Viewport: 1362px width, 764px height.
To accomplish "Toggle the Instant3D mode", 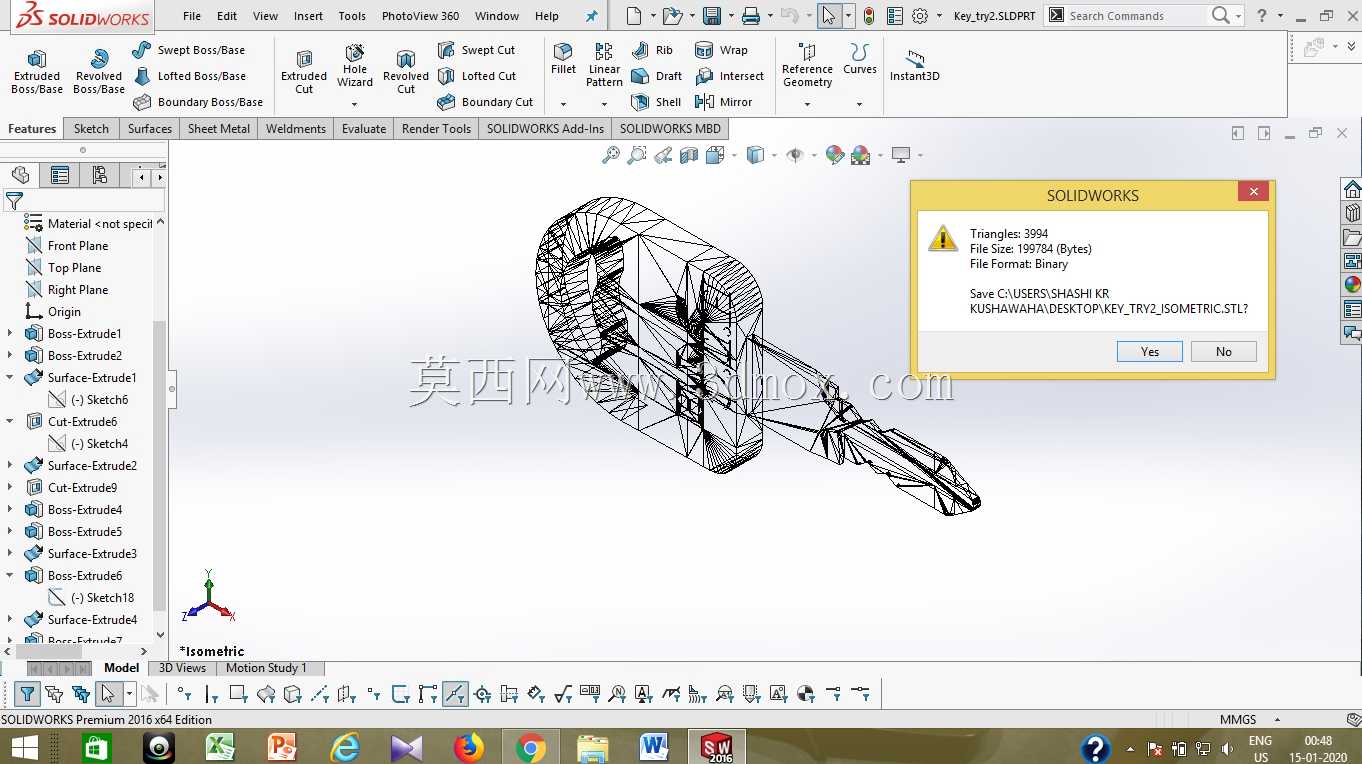I will (x=915, y=65).
